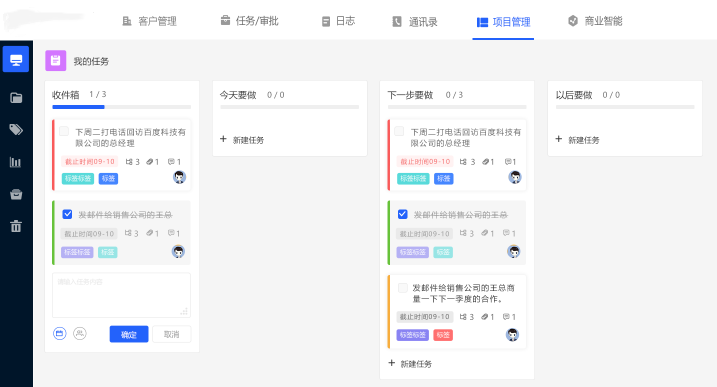Click the purple 我的任务 clipboard icon
717x387 pixels.
(x=56, y=60)
